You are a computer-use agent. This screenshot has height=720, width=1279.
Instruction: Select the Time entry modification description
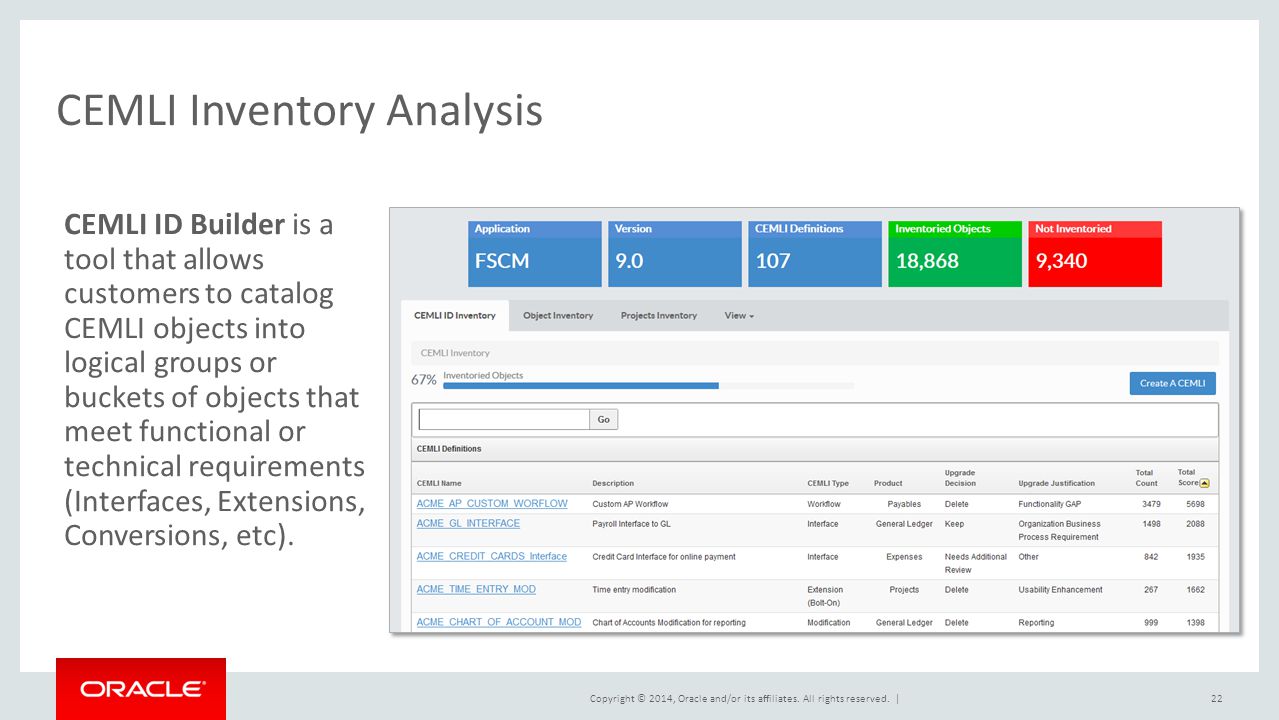(x=634, y=590)
